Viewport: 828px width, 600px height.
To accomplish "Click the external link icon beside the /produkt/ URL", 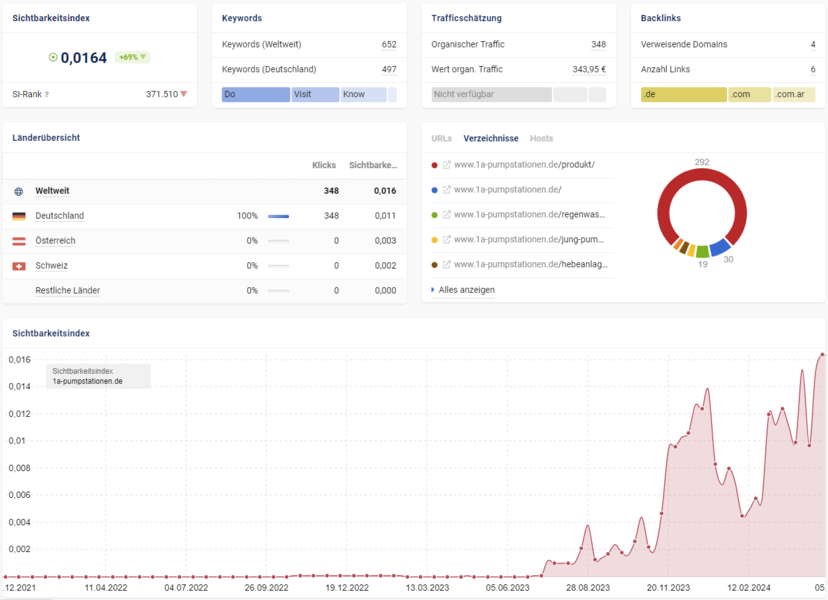I will coord(447,165).
